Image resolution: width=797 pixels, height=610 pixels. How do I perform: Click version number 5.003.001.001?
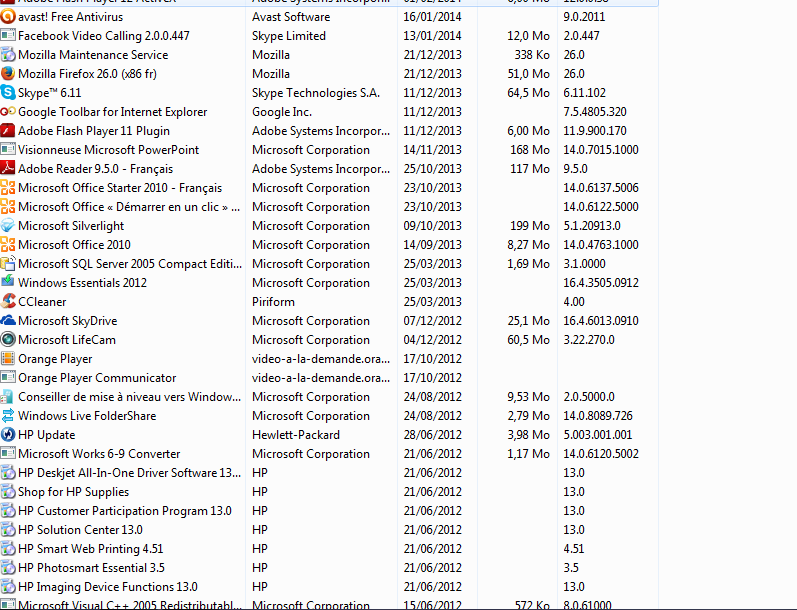click(598, 435)
